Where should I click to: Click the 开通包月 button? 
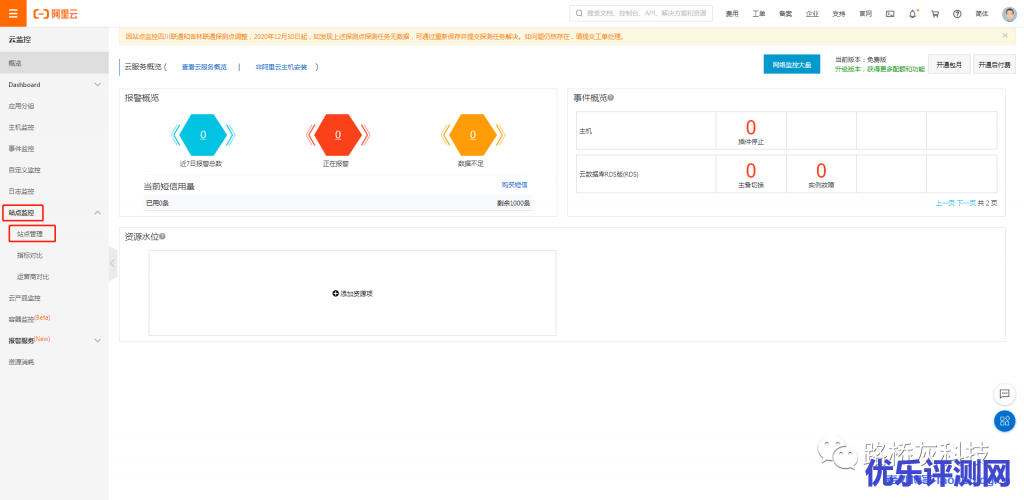coord(949,65)
